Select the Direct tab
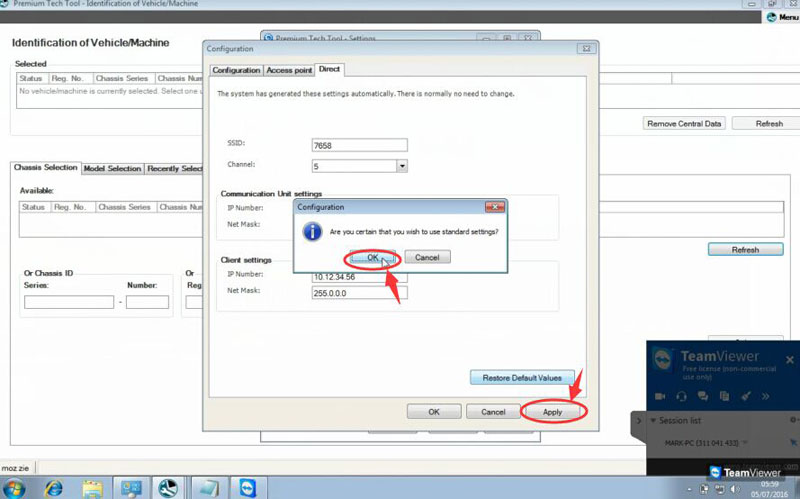The height and width of the screenshot is (499, 800). 329,69
